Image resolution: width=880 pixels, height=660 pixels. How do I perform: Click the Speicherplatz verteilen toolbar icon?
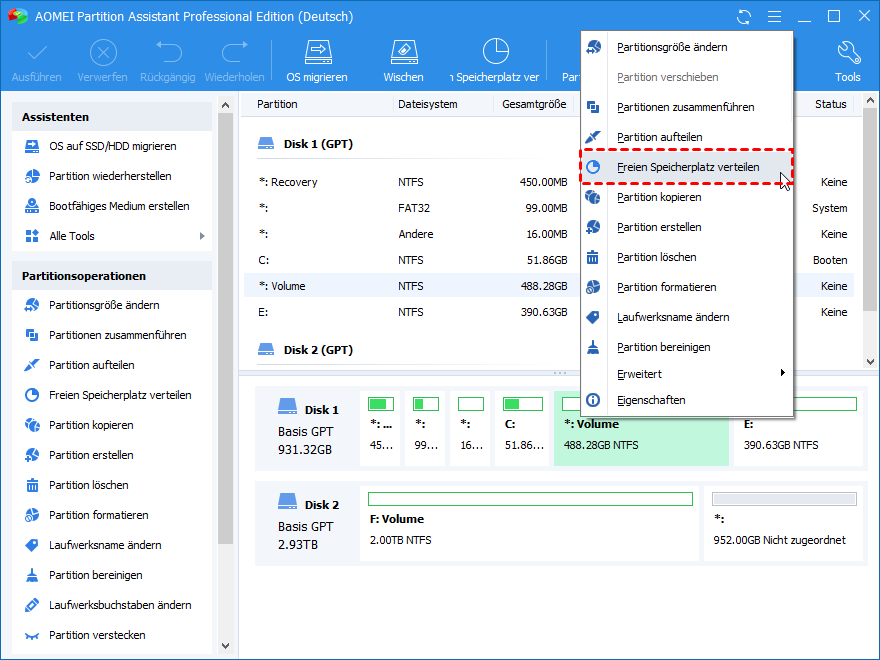495,52
